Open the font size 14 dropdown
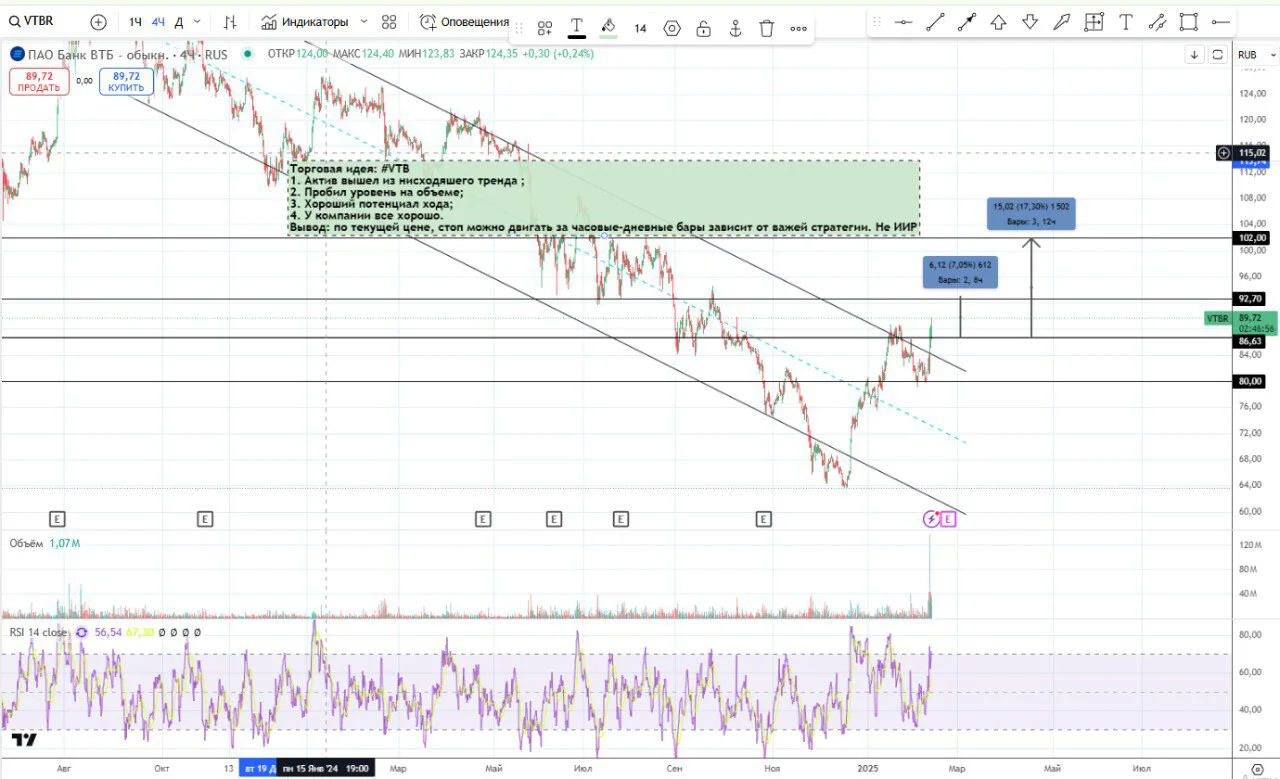Viewport: 1280px width, 779px height. click(x=640, y=28)
